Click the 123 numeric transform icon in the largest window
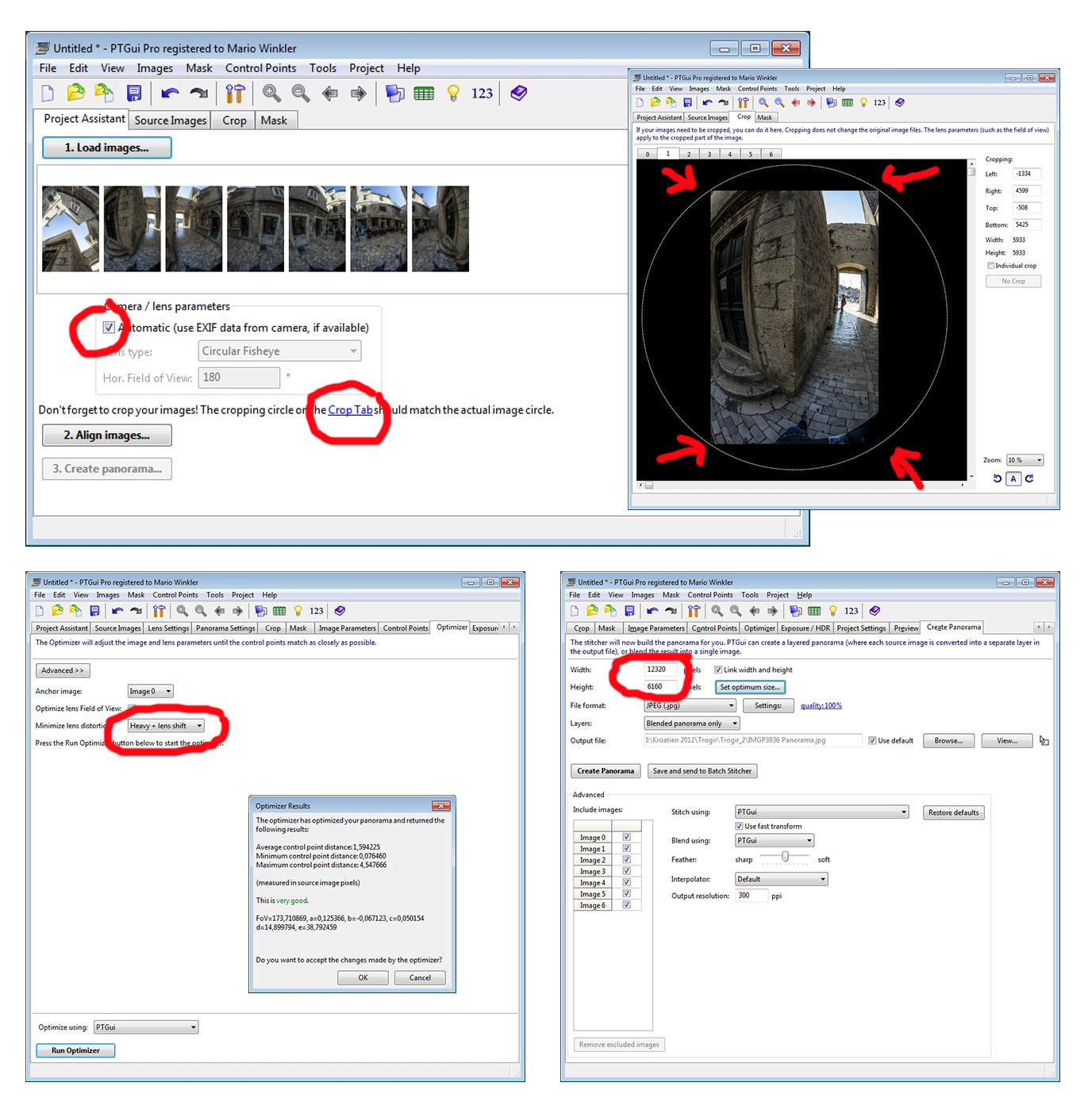Image resolution: width=1092 pixels, height=1117 pixels. [482, 94]
